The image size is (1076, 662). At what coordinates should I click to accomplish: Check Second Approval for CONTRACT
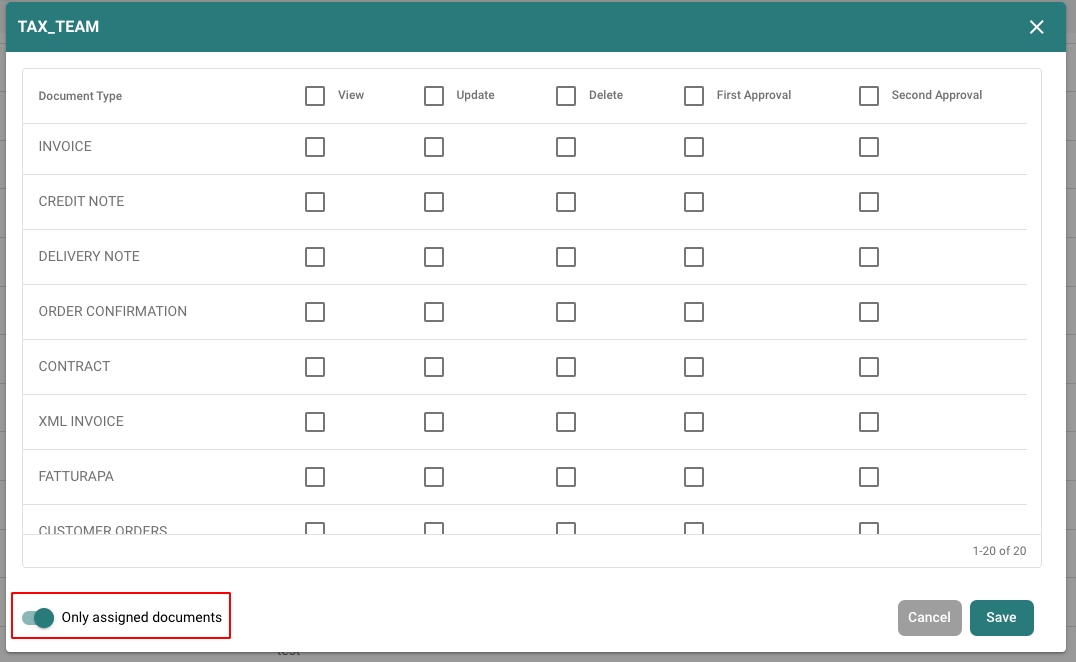(869, 367)
